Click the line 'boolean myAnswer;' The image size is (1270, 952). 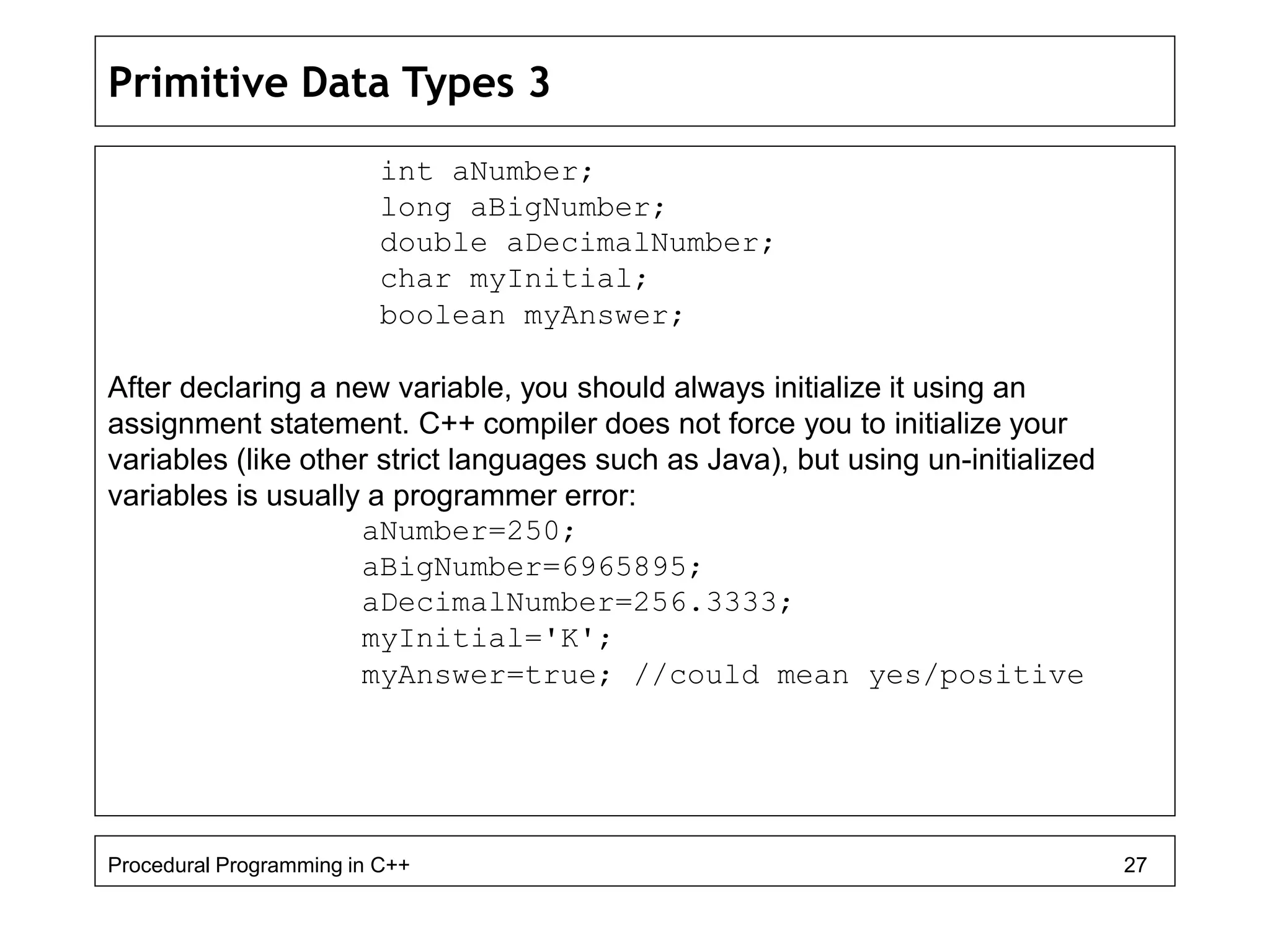pos(531,315)
